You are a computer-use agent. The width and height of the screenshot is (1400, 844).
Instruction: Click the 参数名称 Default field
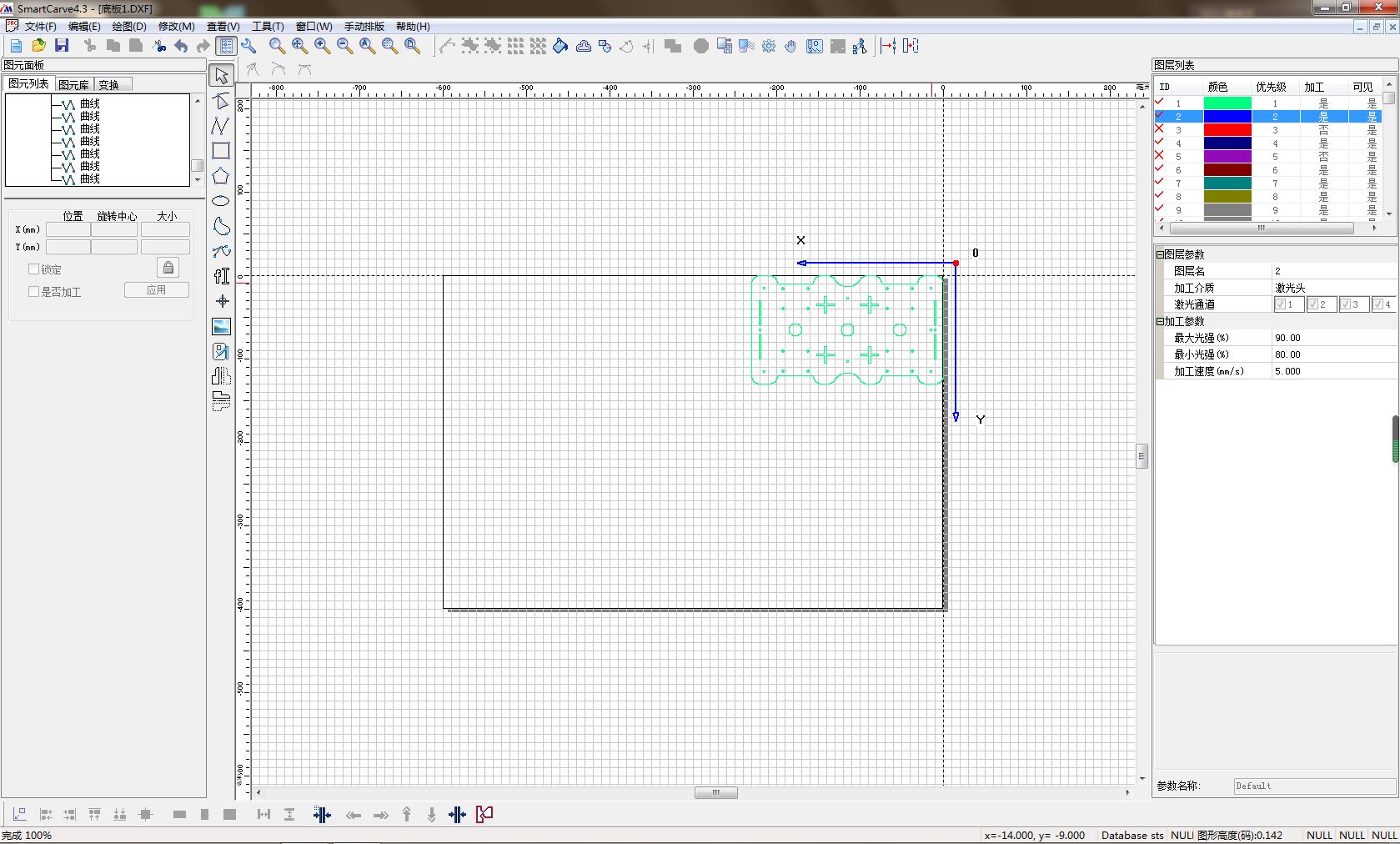point(1314,786)
